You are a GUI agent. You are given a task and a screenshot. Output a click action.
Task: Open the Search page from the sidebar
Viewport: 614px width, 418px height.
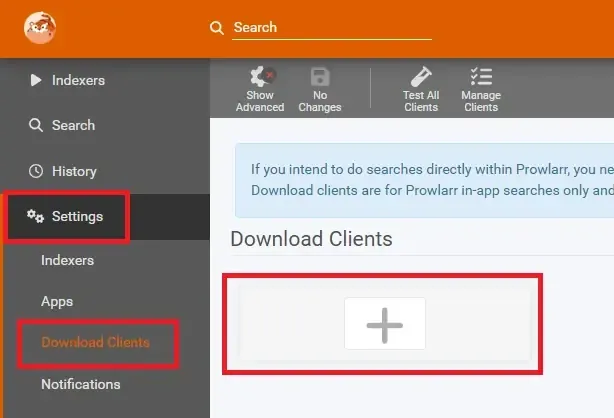pyautogui.click(x=73, y=125)
